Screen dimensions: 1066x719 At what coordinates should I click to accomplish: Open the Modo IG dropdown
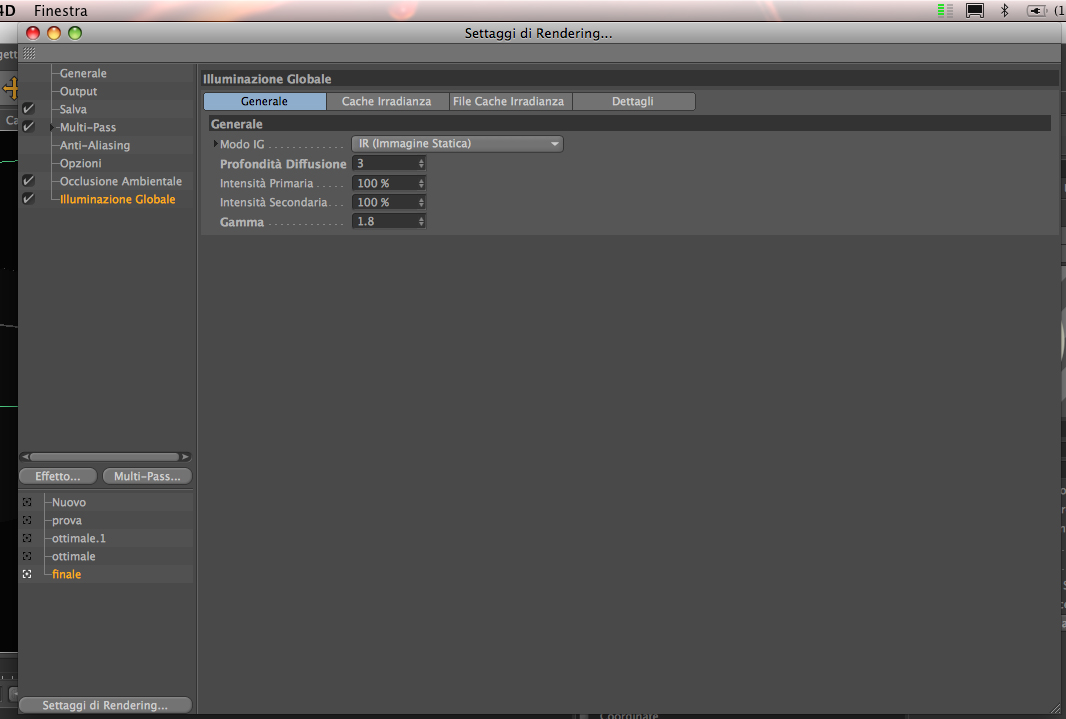pyautogui.click(x=457, y=143)
